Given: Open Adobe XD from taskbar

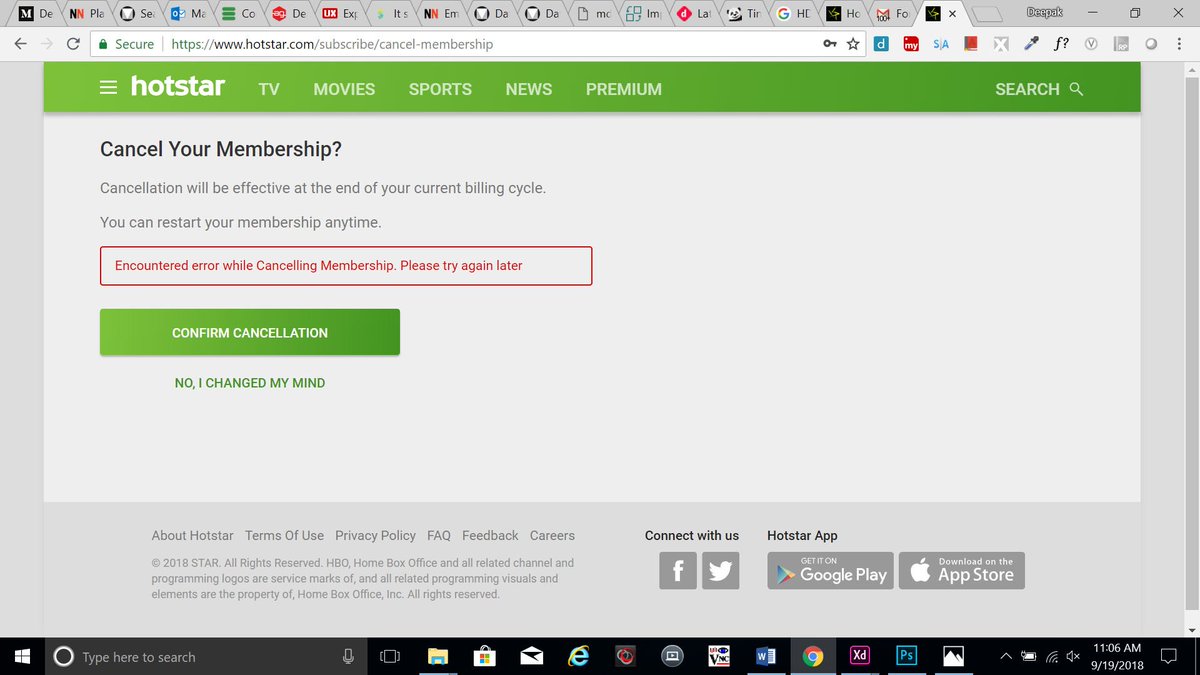Looking at the screenshot, I should coord(859,656).
